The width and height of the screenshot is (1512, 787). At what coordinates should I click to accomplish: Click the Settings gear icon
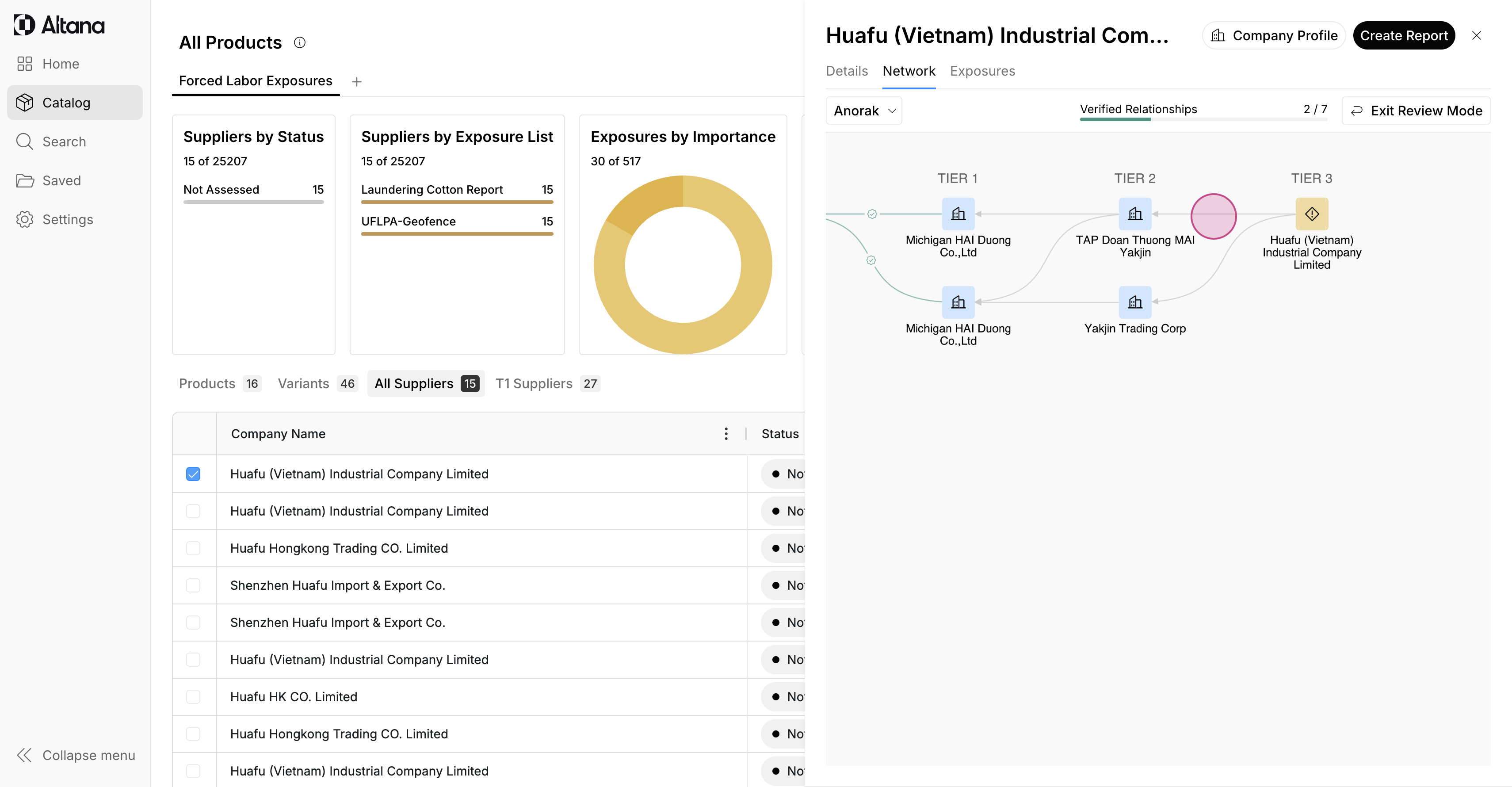(x=25, y=219)
